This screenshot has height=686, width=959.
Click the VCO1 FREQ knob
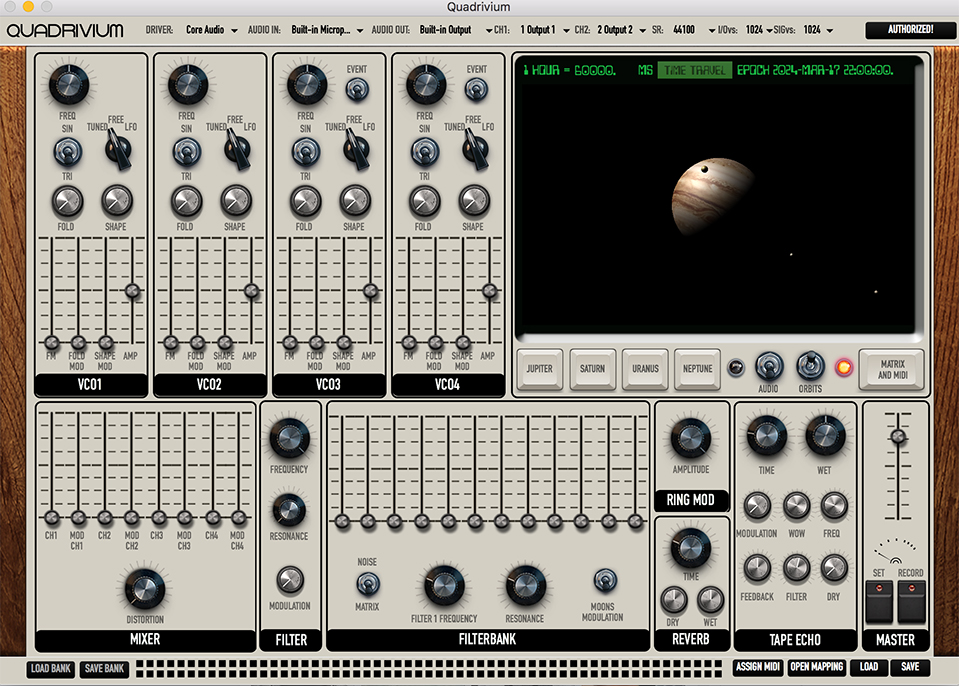coord(68,84)
